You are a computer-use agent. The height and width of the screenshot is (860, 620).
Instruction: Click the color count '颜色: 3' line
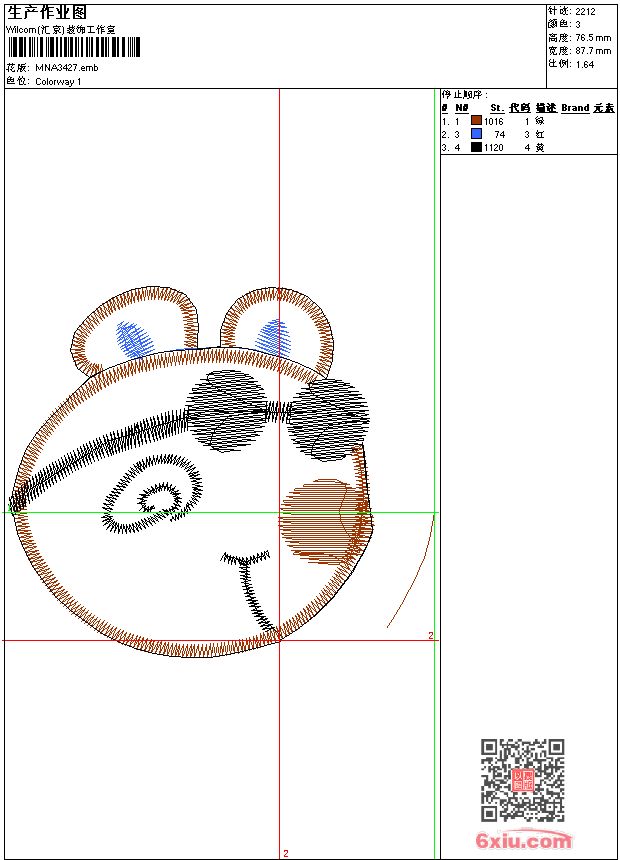pos(564,25)
